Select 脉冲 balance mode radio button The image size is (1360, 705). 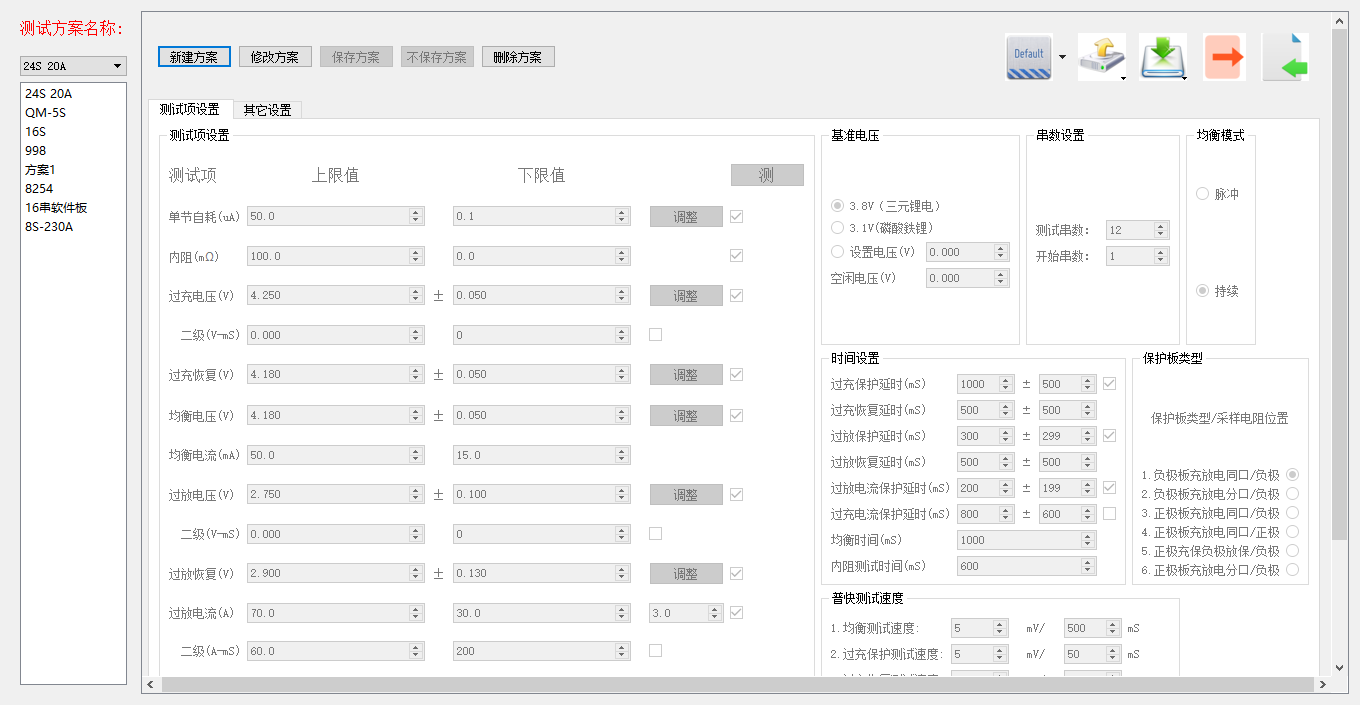coord(1202,194)
